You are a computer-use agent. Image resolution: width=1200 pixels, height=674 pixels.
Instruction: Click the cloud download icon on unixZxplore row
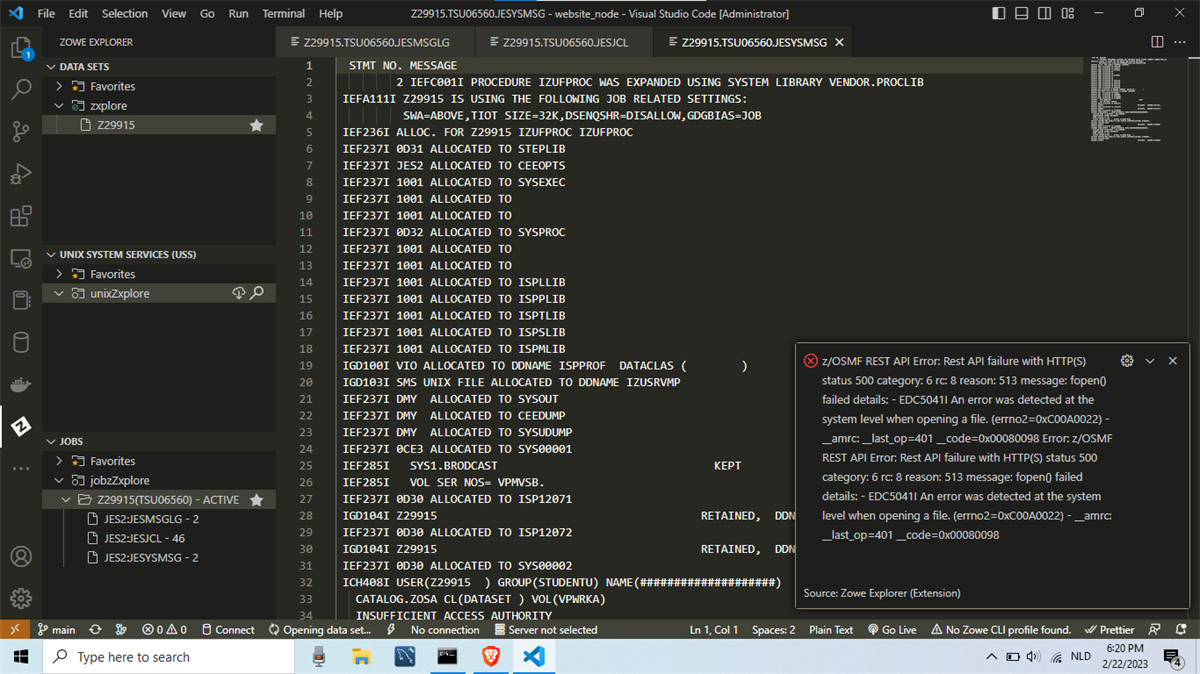(238, 293)
